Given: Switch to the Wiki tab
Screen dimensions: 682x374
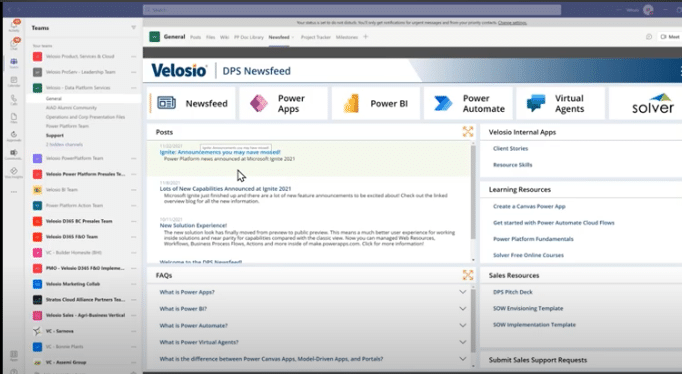Looking at the screenshot, I should (224, 37).
